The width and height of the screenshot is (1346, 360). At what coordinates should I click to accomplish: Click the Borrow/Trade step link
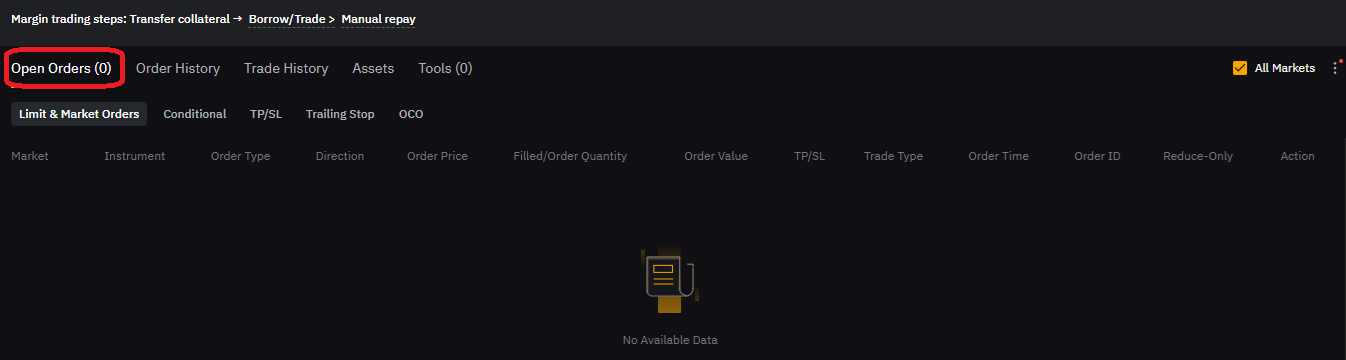point(286,19)
